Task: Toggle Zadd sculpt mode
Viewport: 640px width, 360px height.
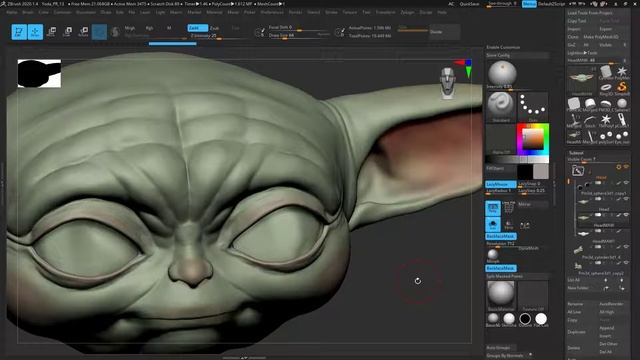Action: pos(197,28)
